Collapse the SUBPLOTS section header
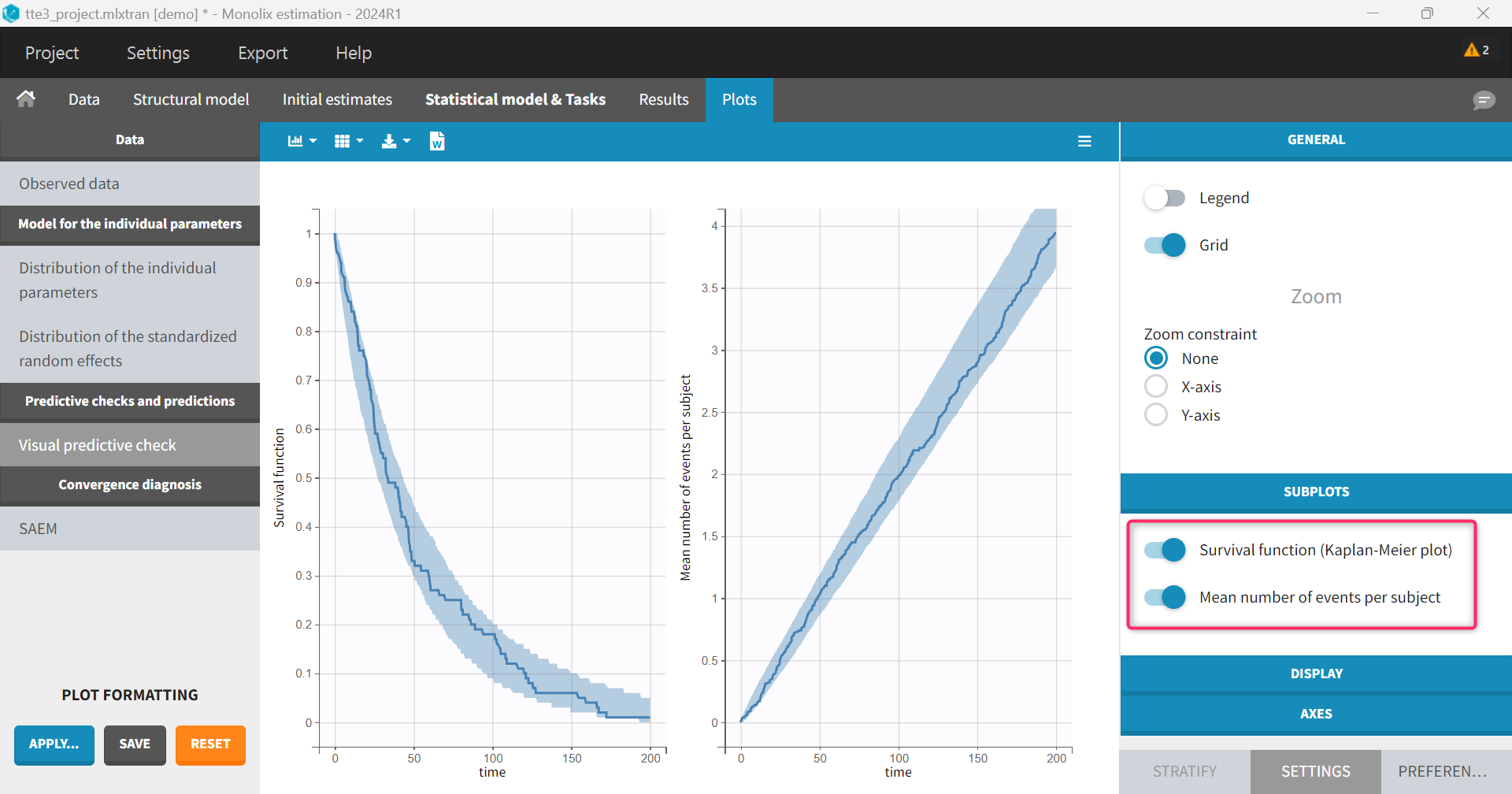The image size is (1512, 794). coord(1316,492)
